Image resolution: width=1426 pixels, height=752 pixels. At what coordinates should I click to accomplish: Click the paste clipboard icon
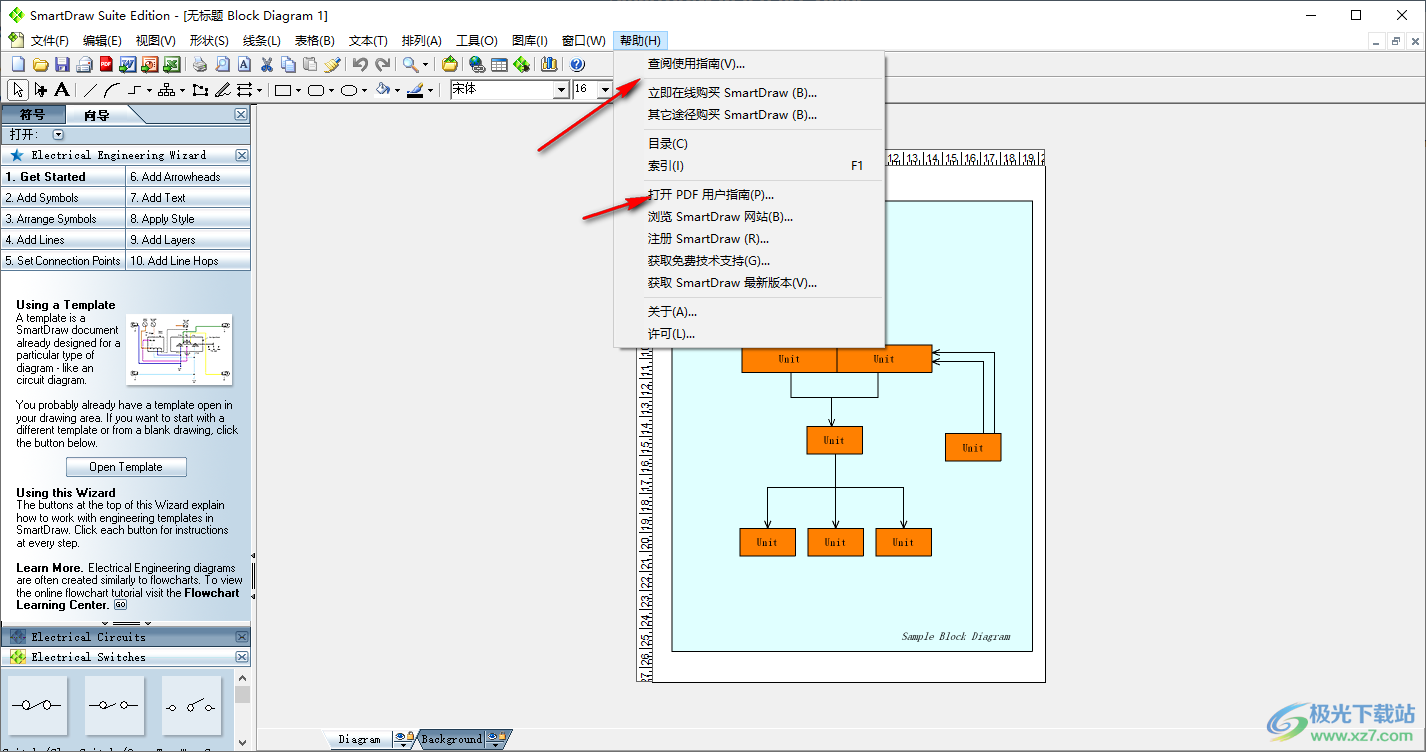click(310, 64)
